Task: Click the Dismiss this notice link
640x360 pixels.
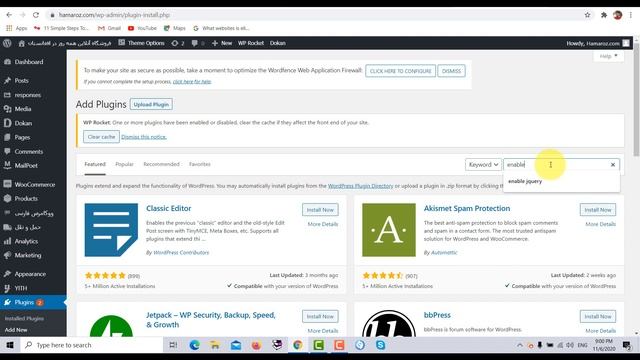Action: pyautogui.click(x=144, y=137)
